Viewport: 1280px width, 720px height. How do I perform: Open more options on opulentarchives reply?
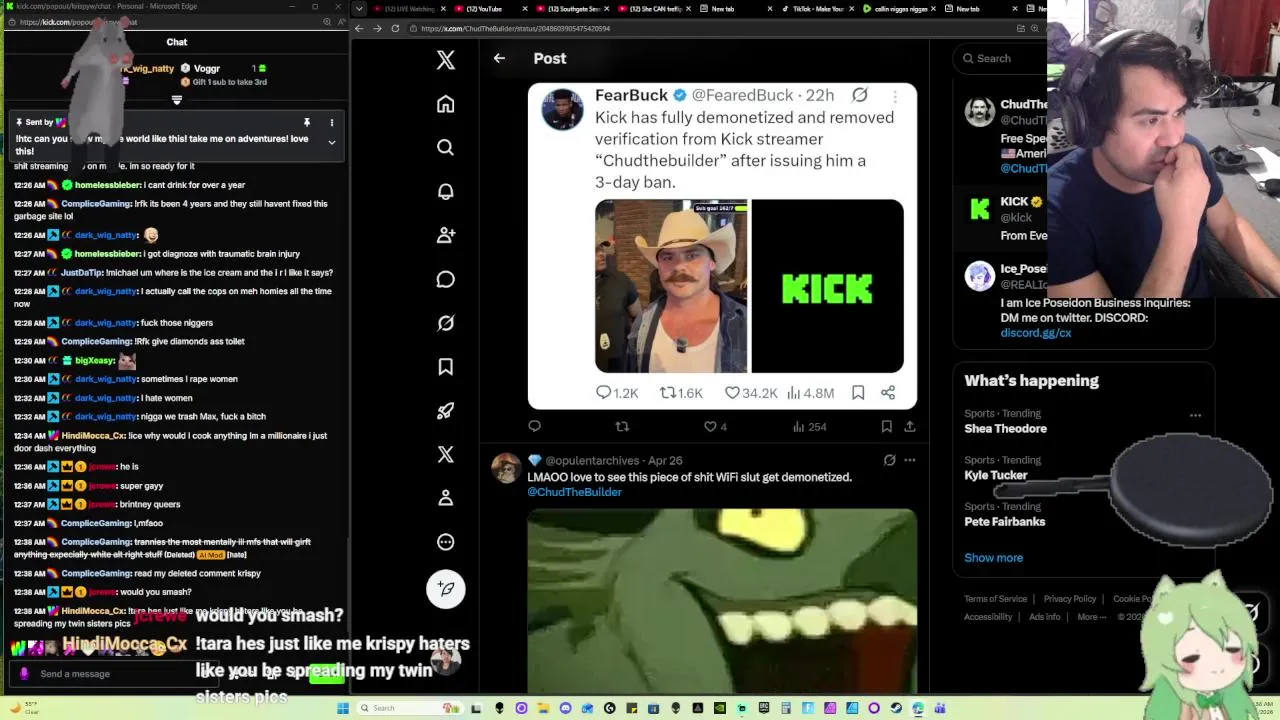coord(910,460)
